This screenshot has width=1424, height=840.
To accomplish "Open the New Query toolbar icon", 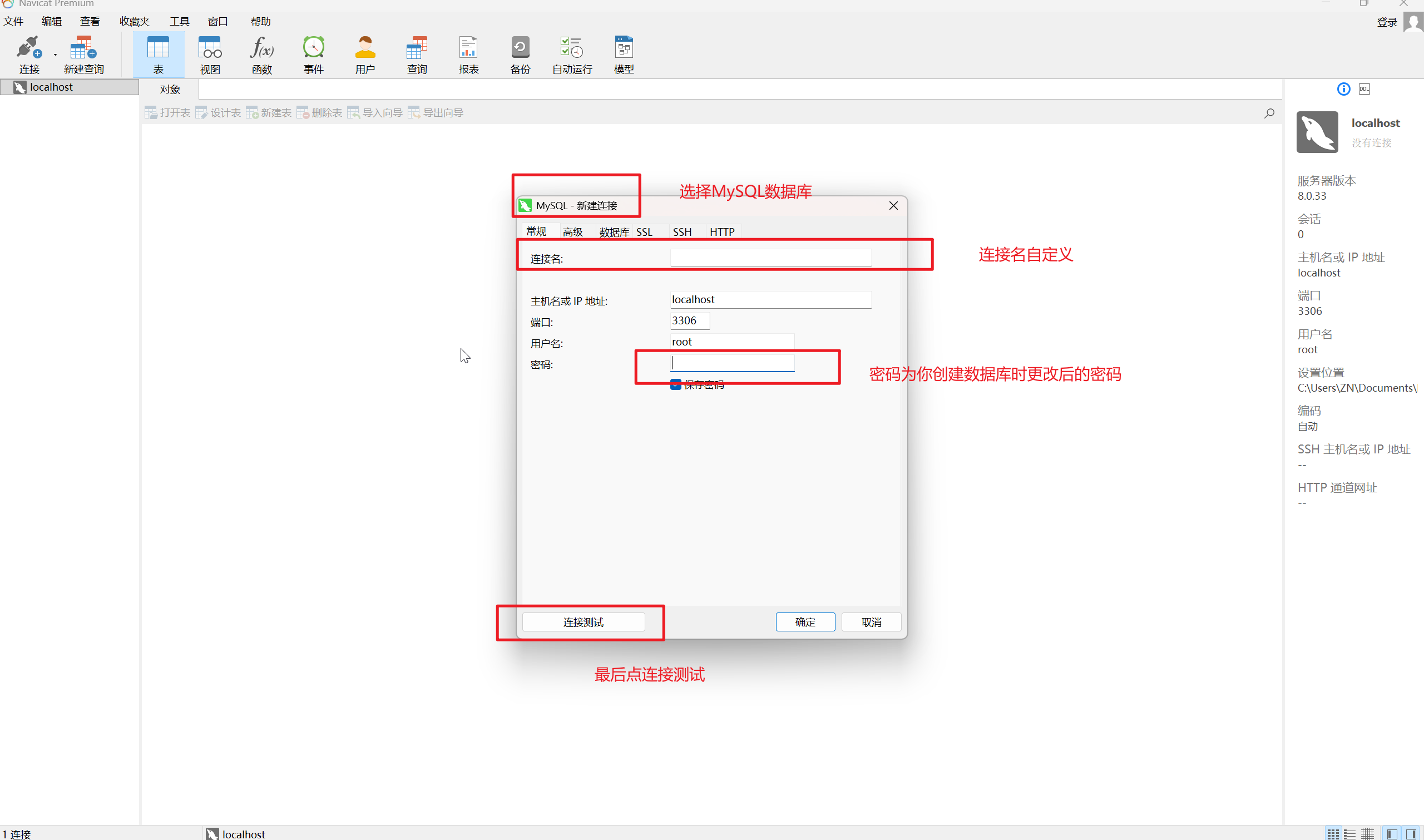I will pyautogui.click(x=83, y=47).
